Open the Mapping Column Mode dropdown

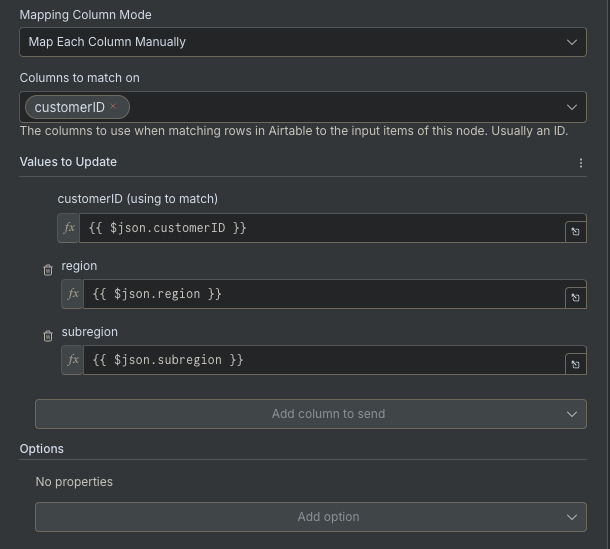tap(302, 42)
